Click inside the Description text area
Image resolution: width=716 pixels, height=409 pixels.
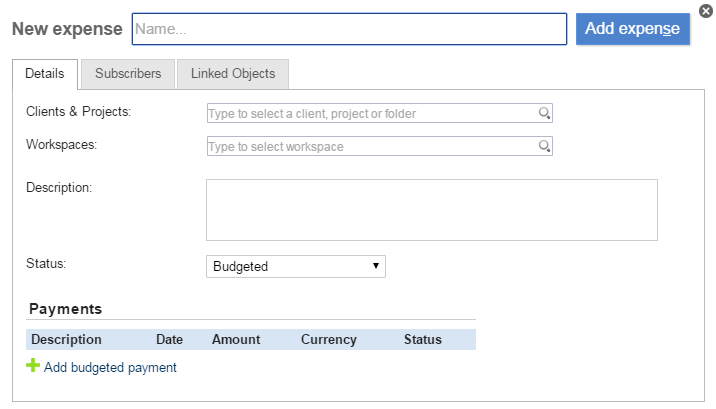431,210
